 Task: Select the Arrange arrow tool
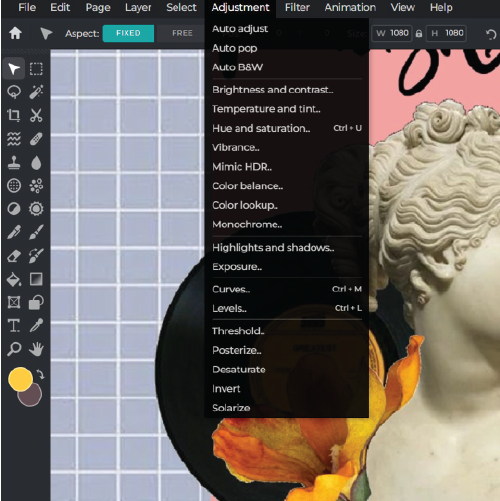tap(14, 69)
